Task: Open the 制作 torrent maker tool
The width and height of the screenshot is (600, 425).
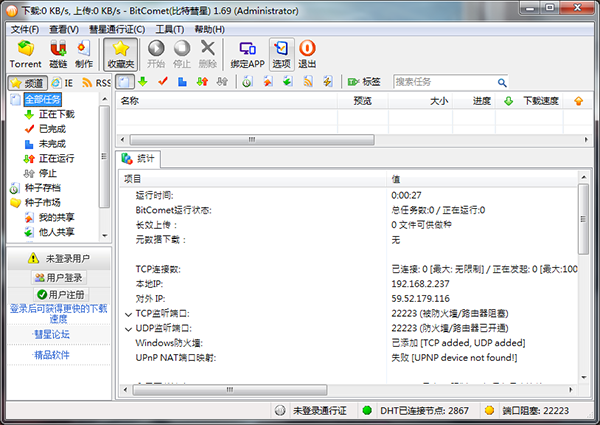Action: click(x=84, y=54)
